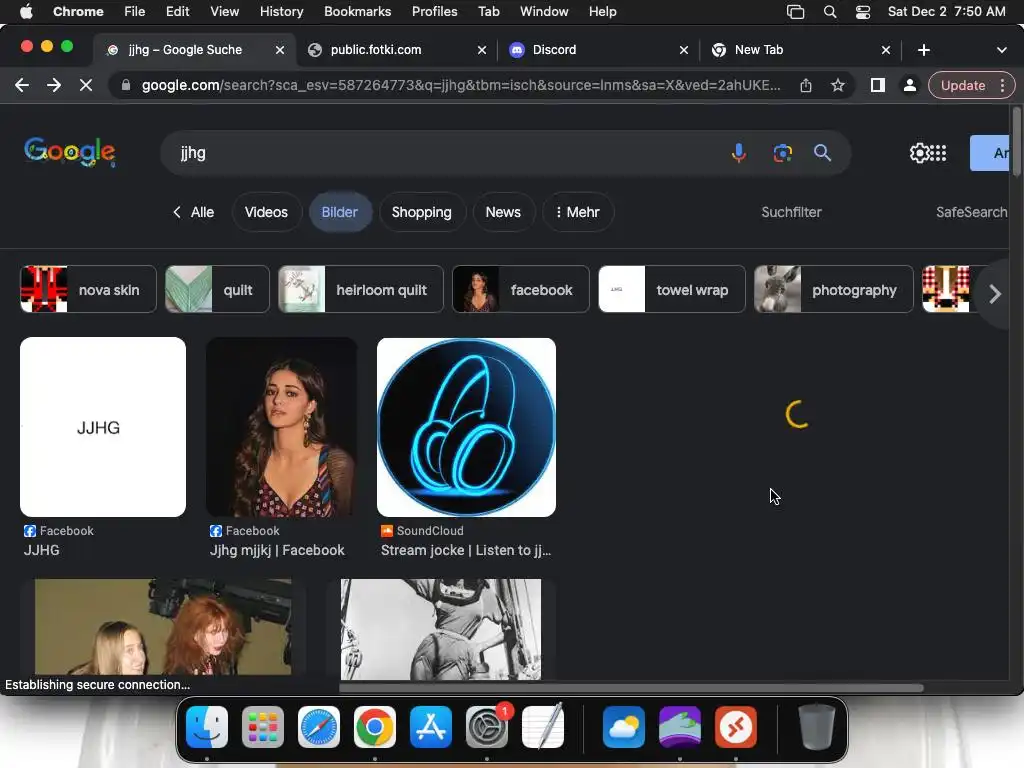Open Suchfilter options
Viewport: 1024px width, 768px height.
791,212
